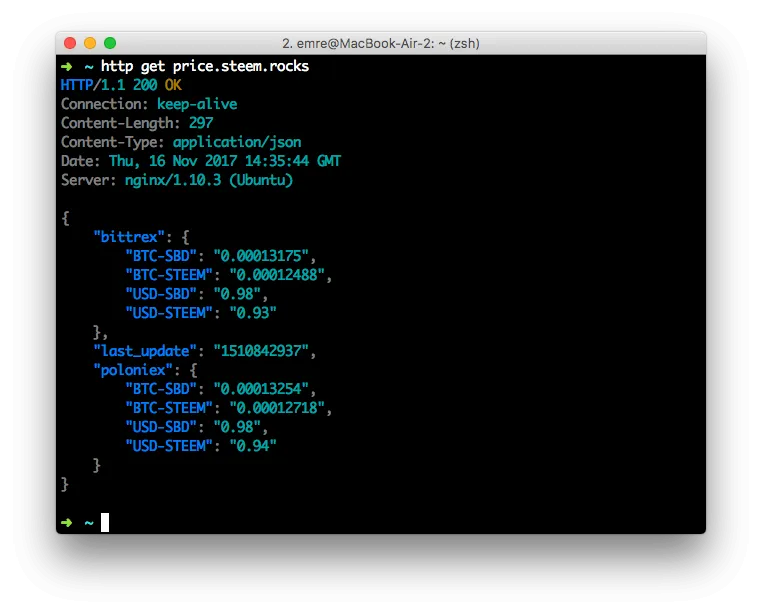Click the window title 'emre@MacBook-Air-2: ~ (zsh)'
The height and width of the screenshot is (614, 762).
pyautogui.click(x=388, y=44)
